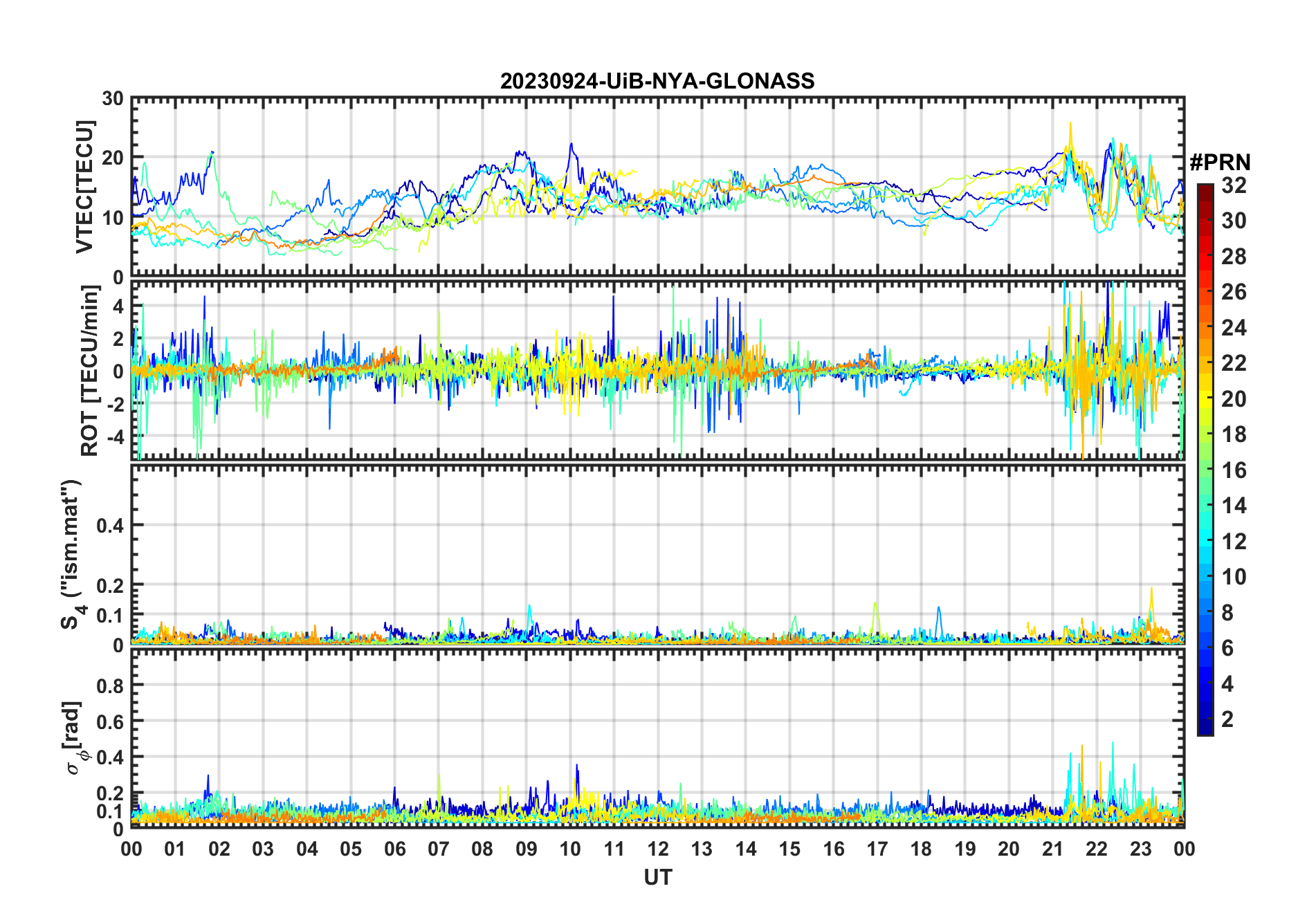Image resolution: width=1316 pixels, height=920 pixels.
Task: Click PRN colorbar tick label 18
Action: coord(1234,434)
